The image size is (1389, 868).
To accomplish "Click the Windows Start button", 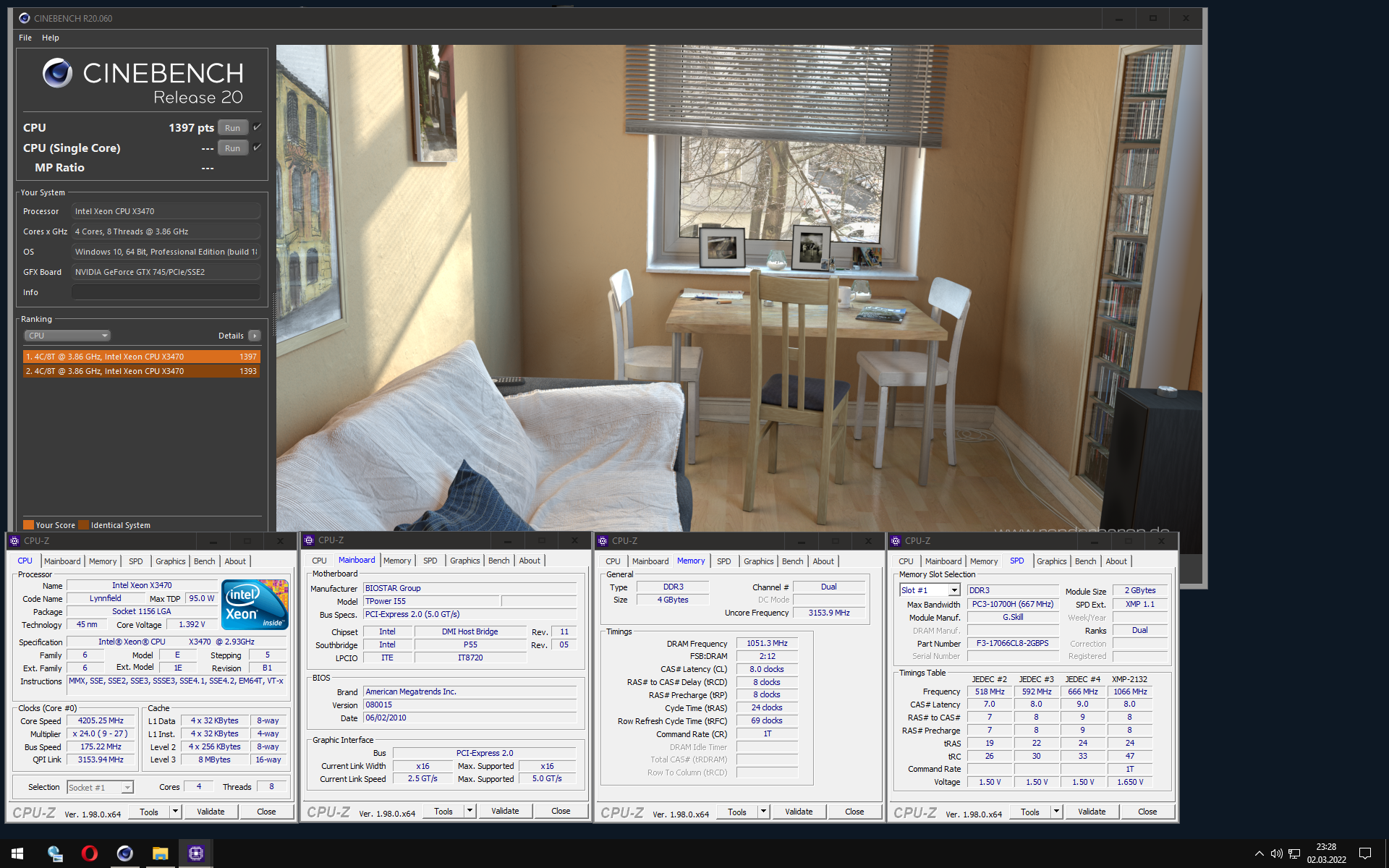I will [x=17, y=854].
